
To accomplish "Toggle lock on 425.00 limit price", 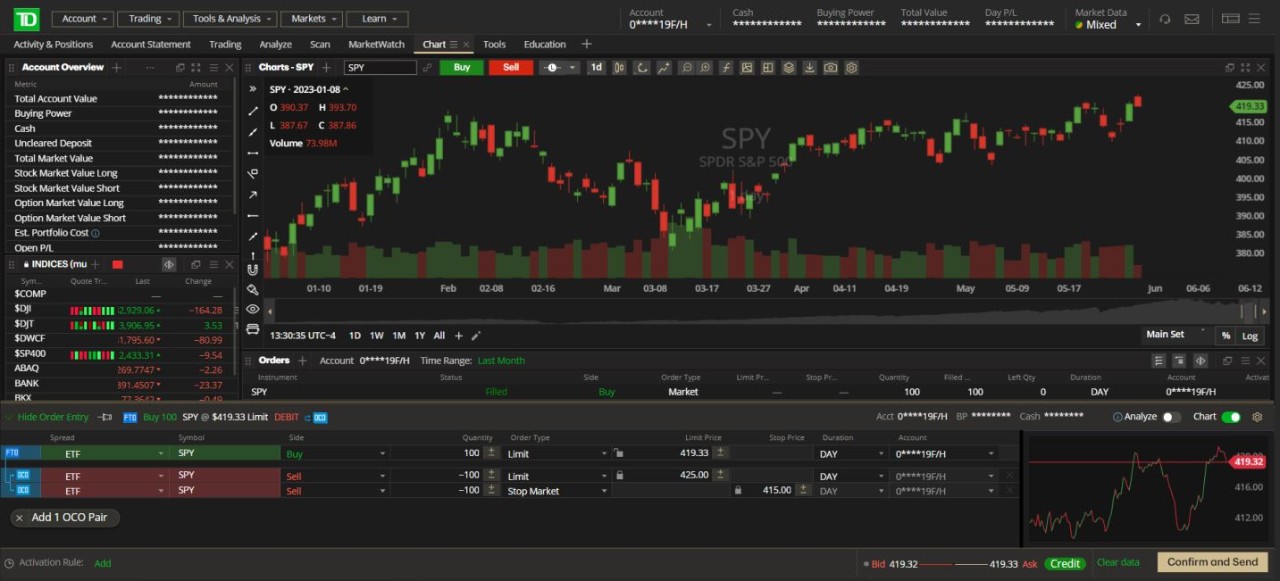I will click(x=618, y=476).
